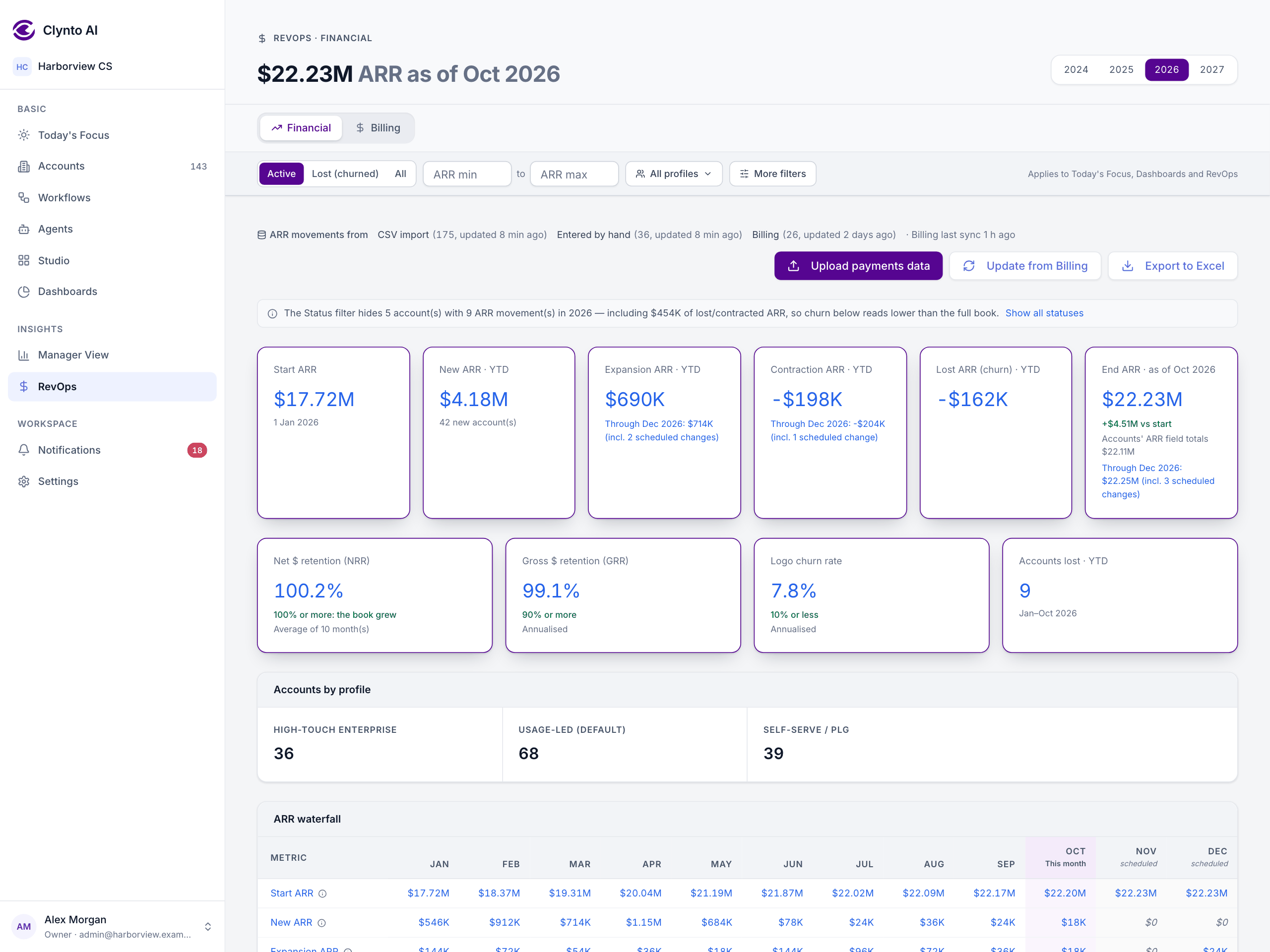Image resolution: width=1270 pixels, height=952 pixels.
Task: Switch year to 2025
Action: pyautogui.click(x=1121, y=69)
